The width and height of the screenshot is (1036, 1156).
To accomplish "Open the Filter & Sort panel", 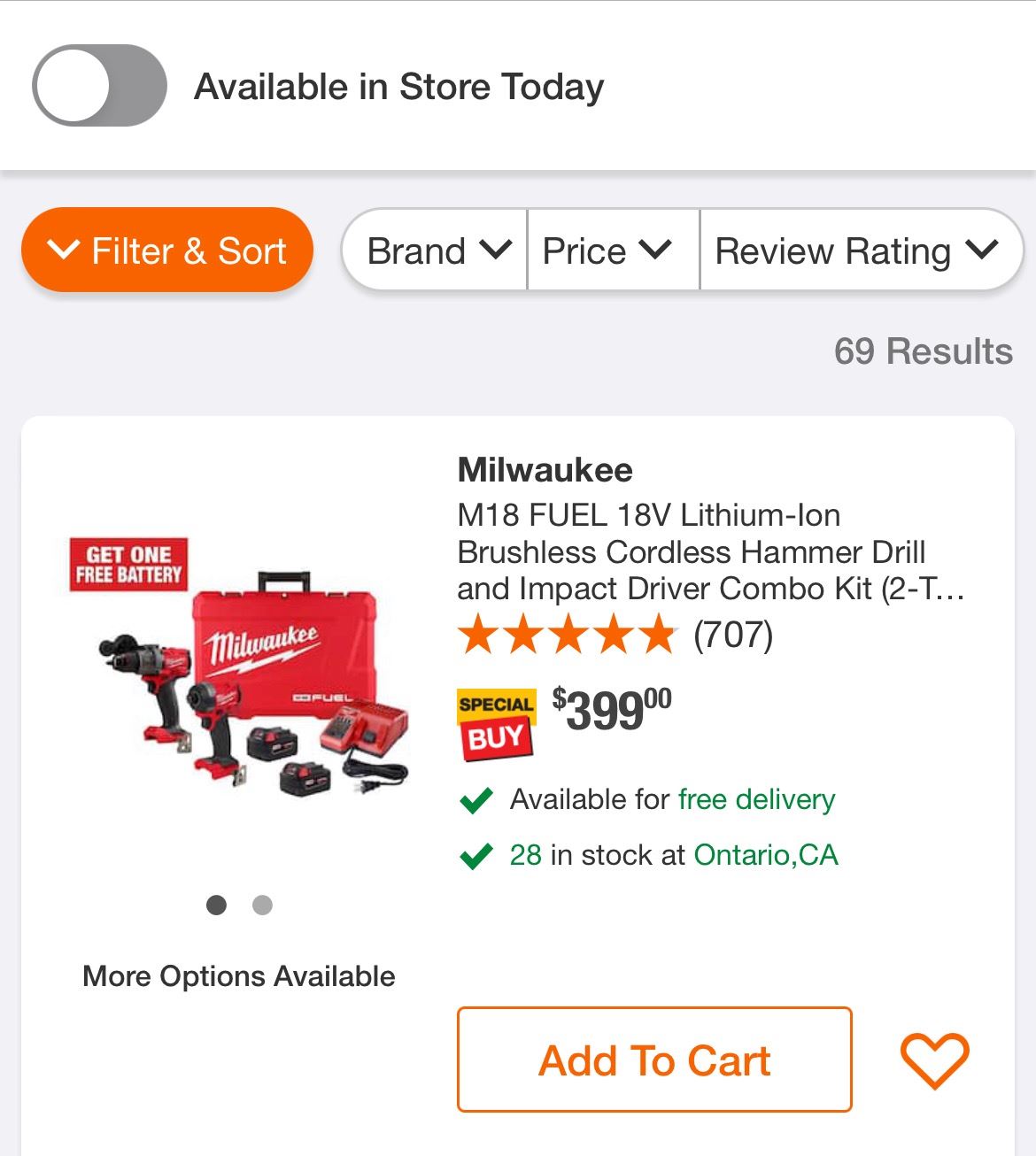I will coord(167,250).
